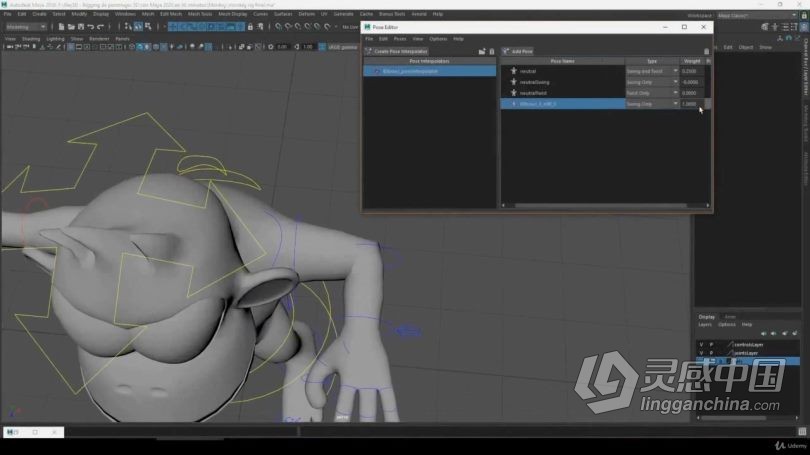This screenshot has height=455, width=810.
Task: Select the pose interpolator item in left list
Action: coord(430,71)
